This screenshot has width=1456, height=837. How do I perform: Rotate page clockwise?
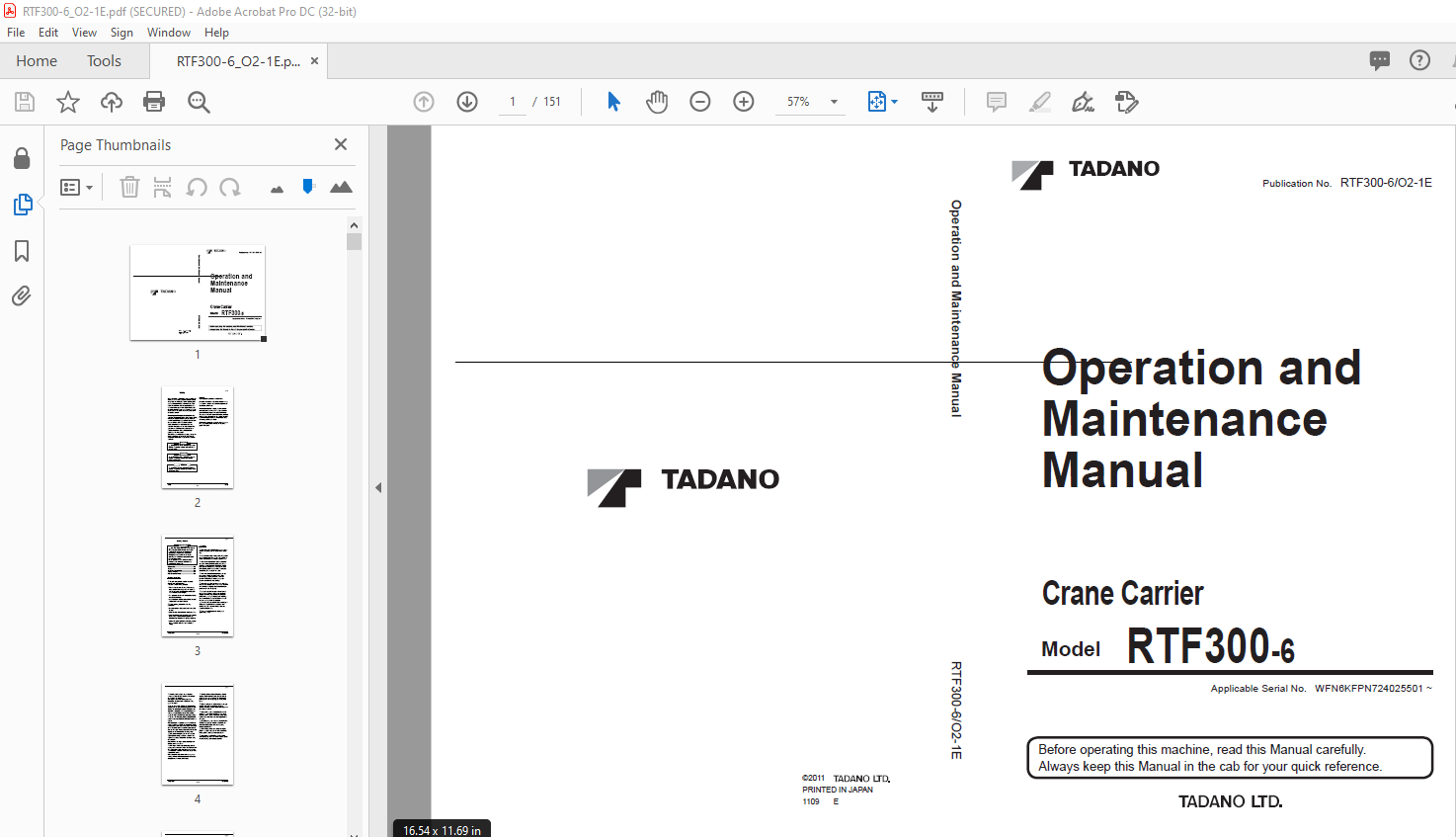point(230,187)
